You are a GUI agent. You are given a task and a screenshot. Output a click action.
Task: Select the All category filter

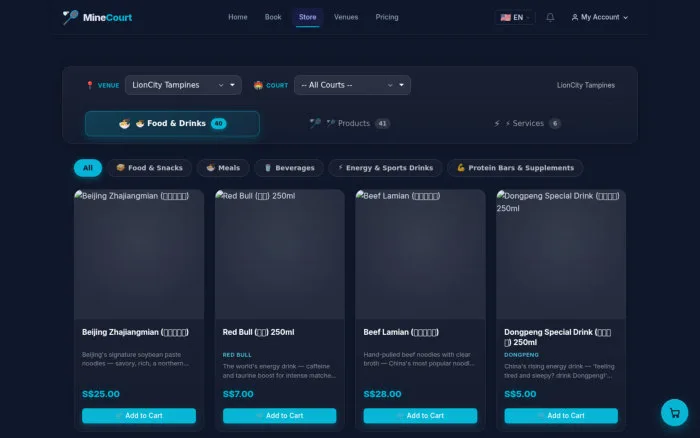(x=88, y=168)
